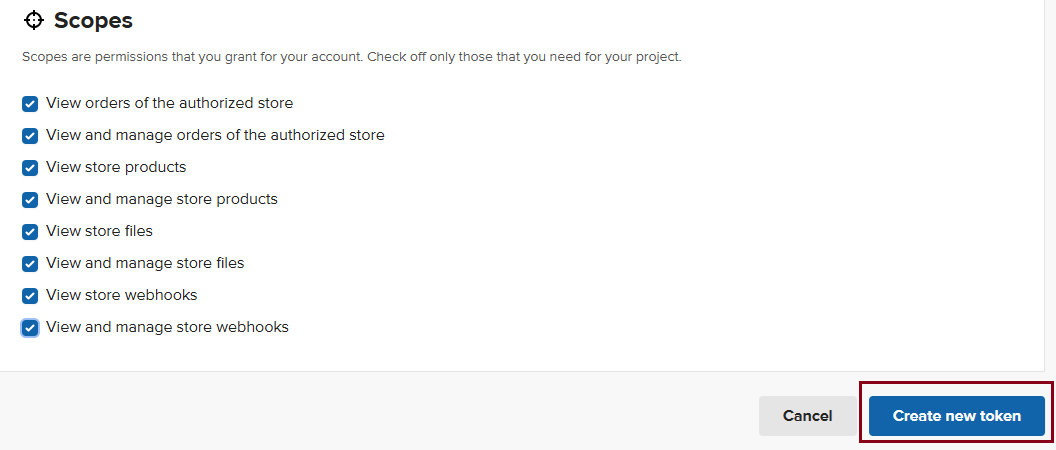
Task: Uncheck the View store products checkbox
Action: point(30,168)
